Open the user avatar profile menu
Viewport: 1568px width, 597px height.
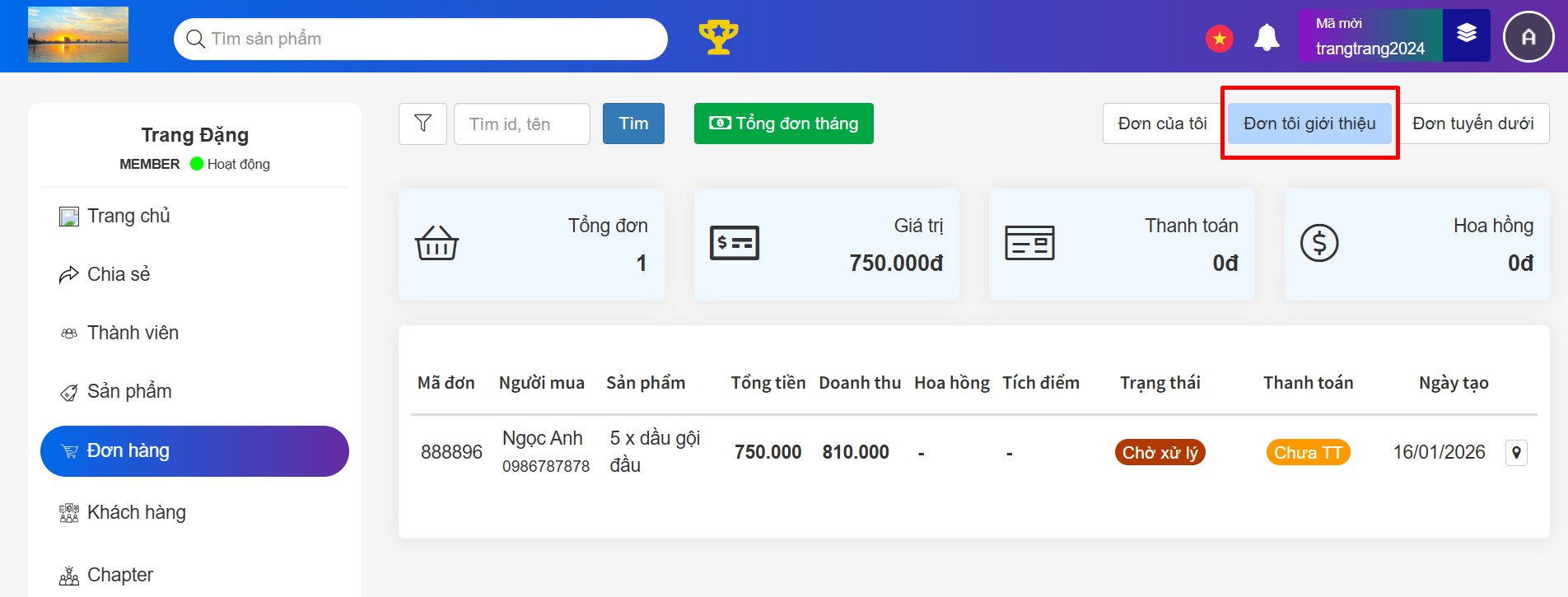1528,37
